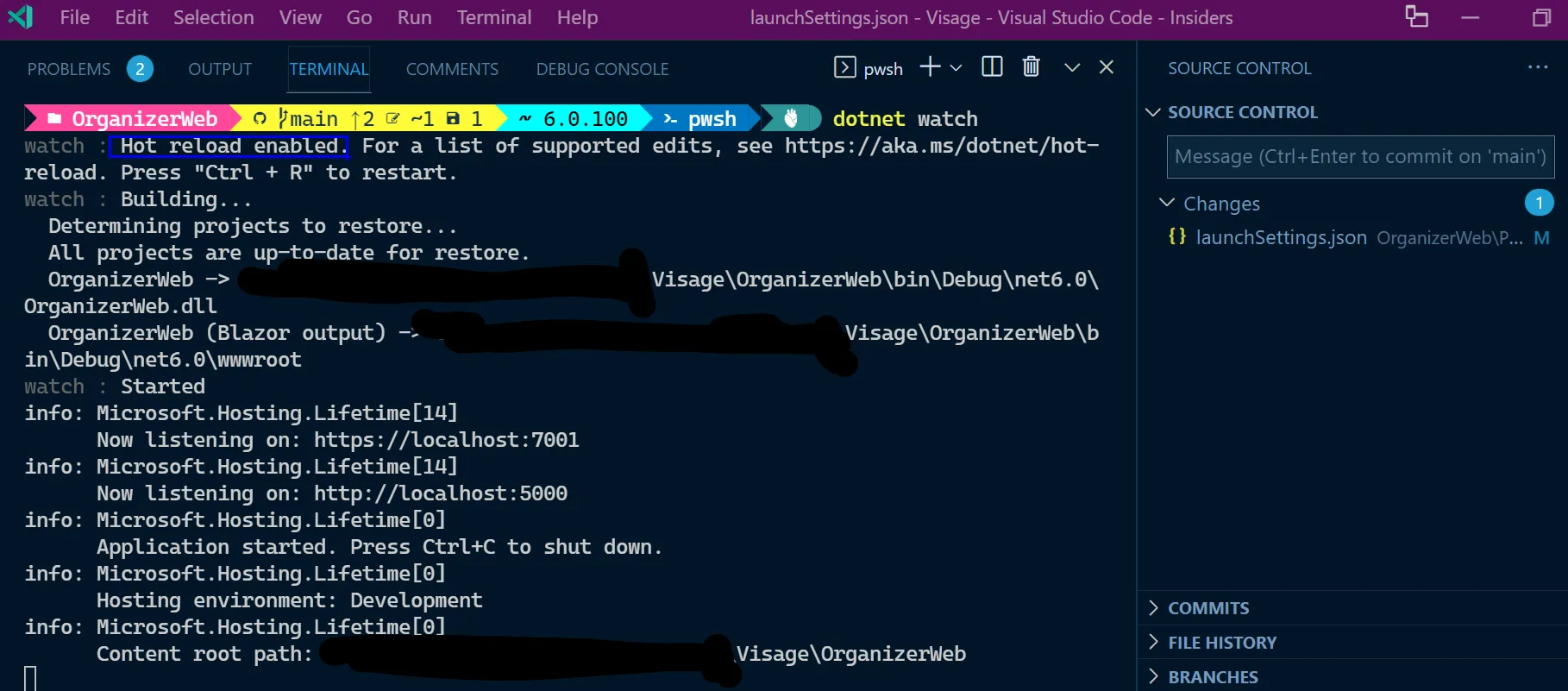
Task: Switch to the PROBLEMS tab
Action: 69,69
